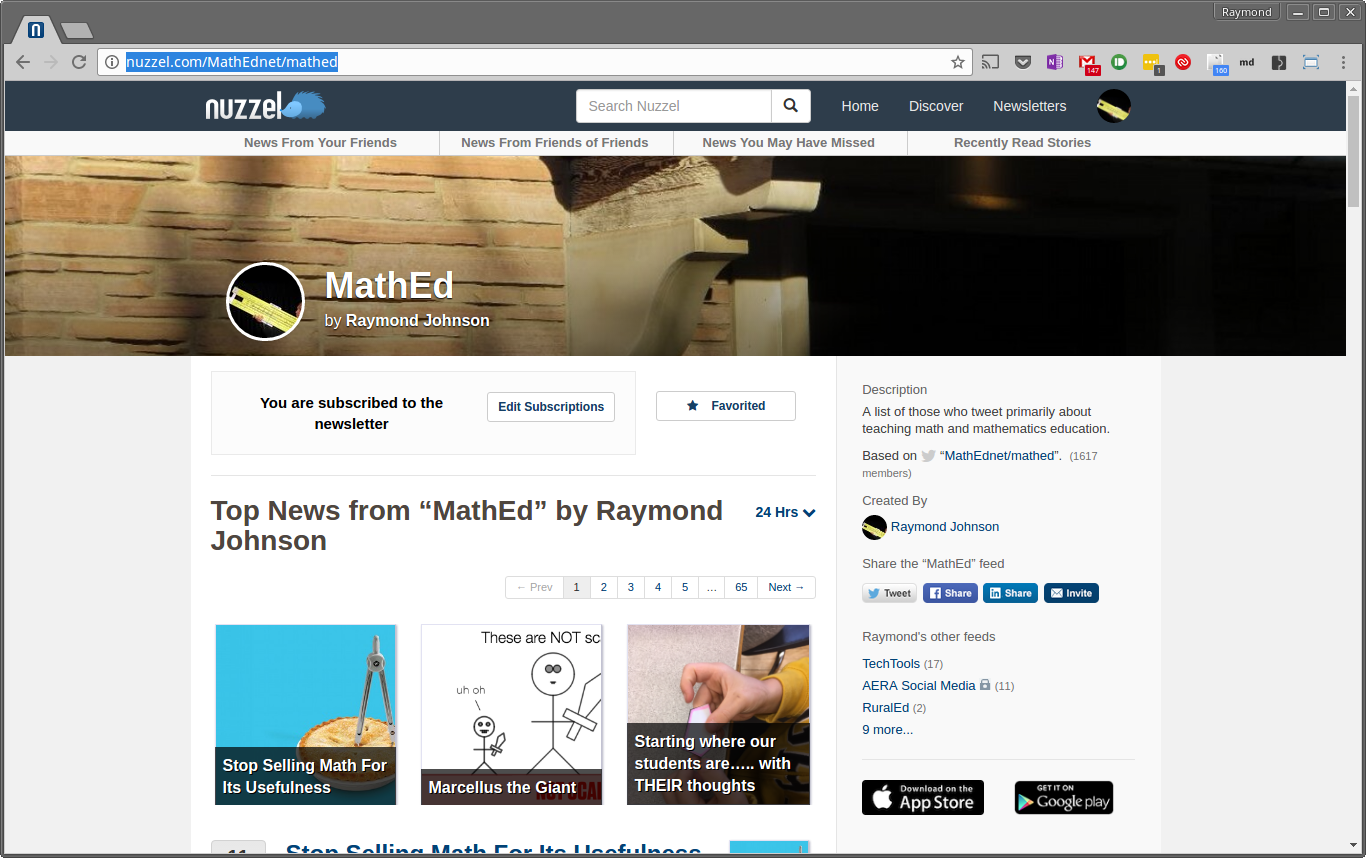Viewport: 1366px width, 858px height.
Task: Click the small avatar beside Raymond Johnson
Action: click(874, 527)
